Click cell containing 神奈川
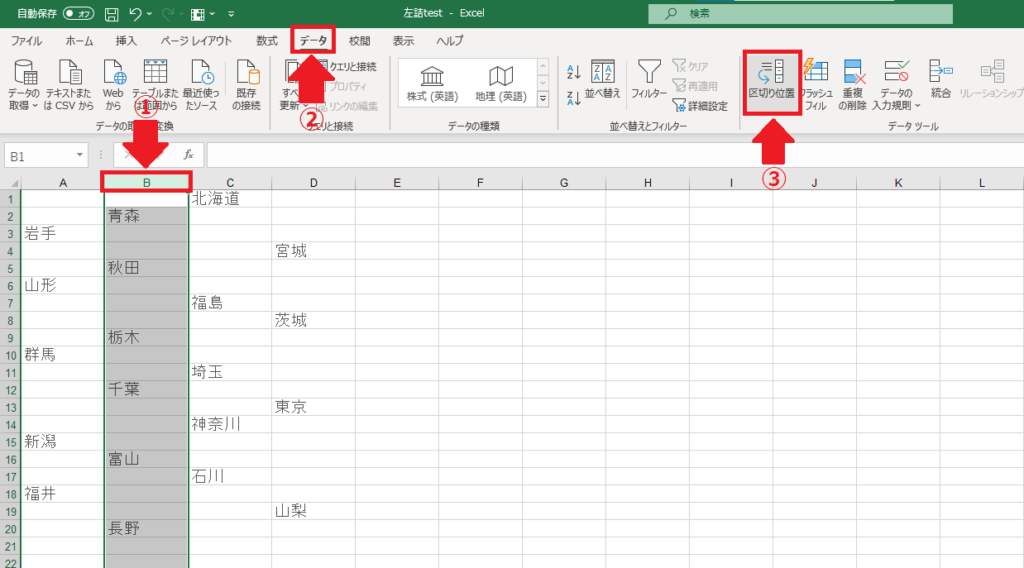The width and height of the screenshot is (1024, 568). point(230,424)
